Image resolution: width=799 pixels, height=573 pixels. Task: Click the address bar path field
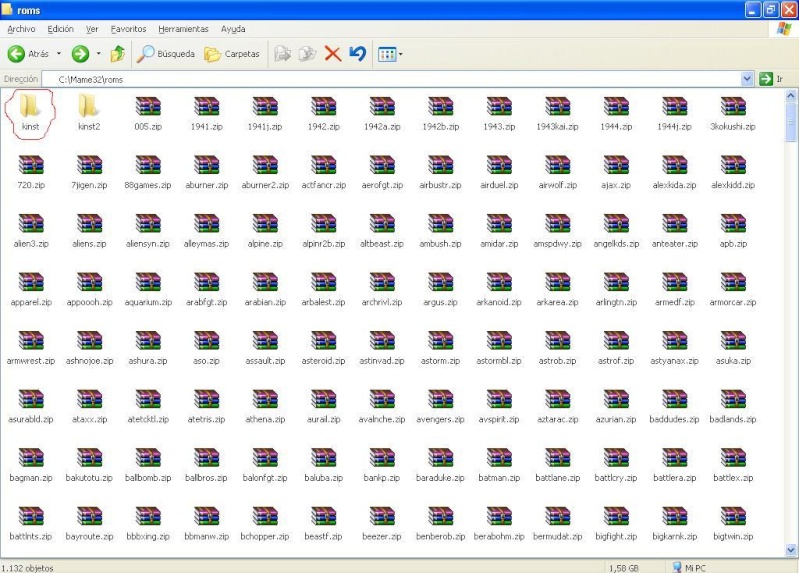click(391, 79)
